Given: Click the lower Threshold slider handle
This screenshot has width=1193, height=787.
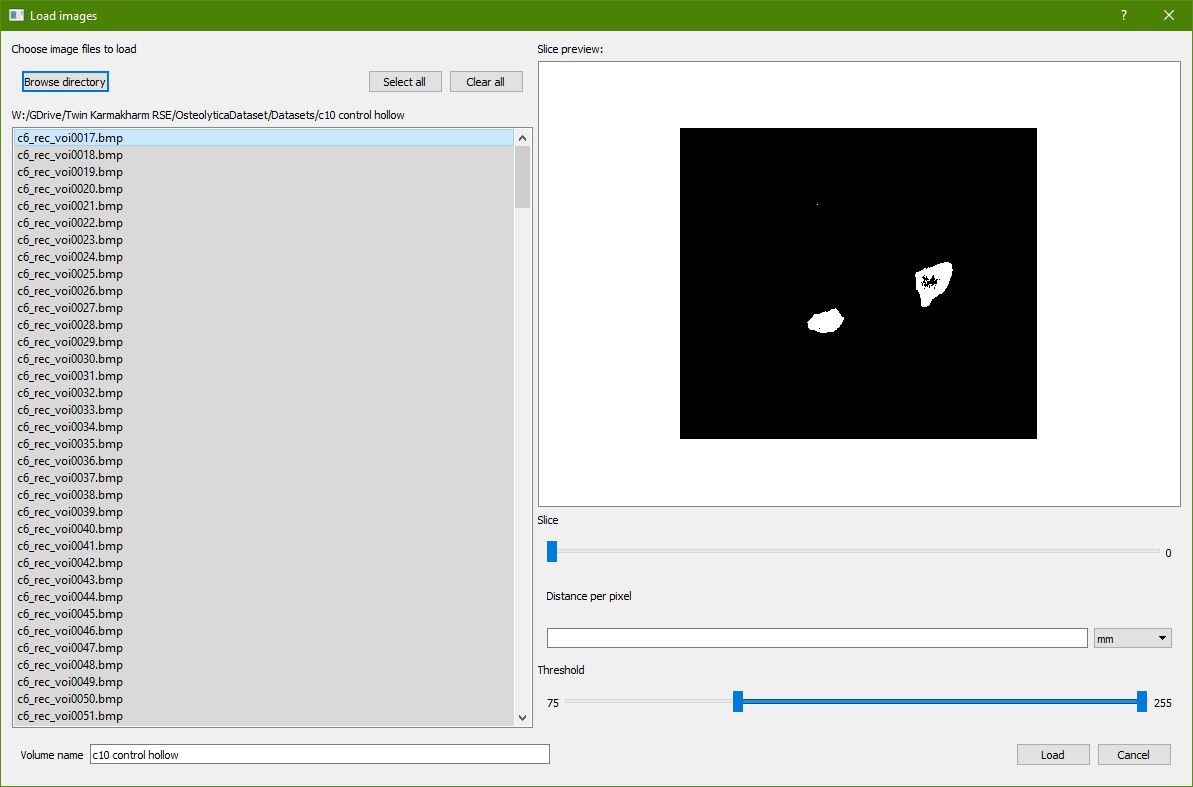Looking at the screenshot, I should 737,702.
